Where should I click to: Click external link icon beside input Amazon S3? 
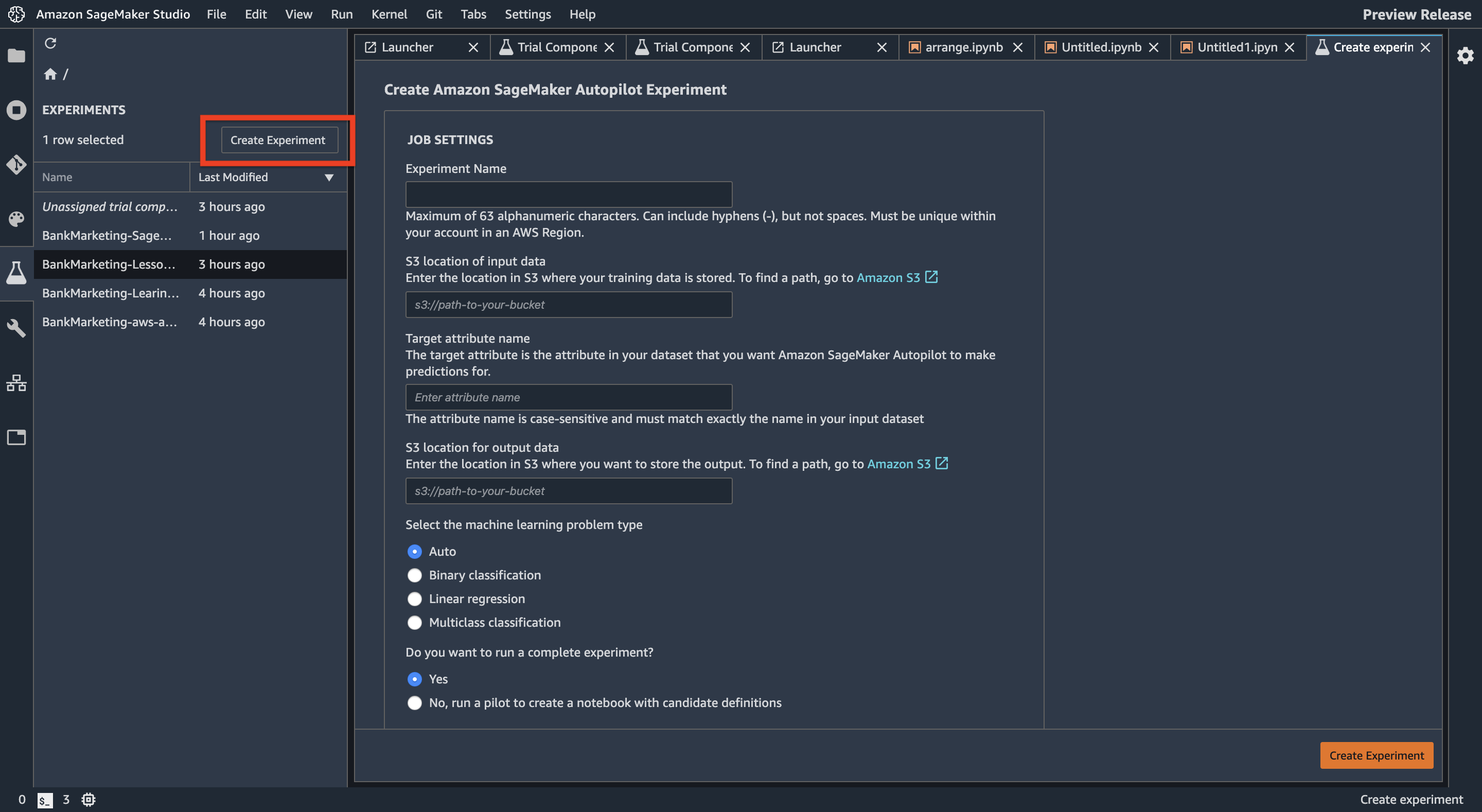pyautogui.click(x=931, y=277)
